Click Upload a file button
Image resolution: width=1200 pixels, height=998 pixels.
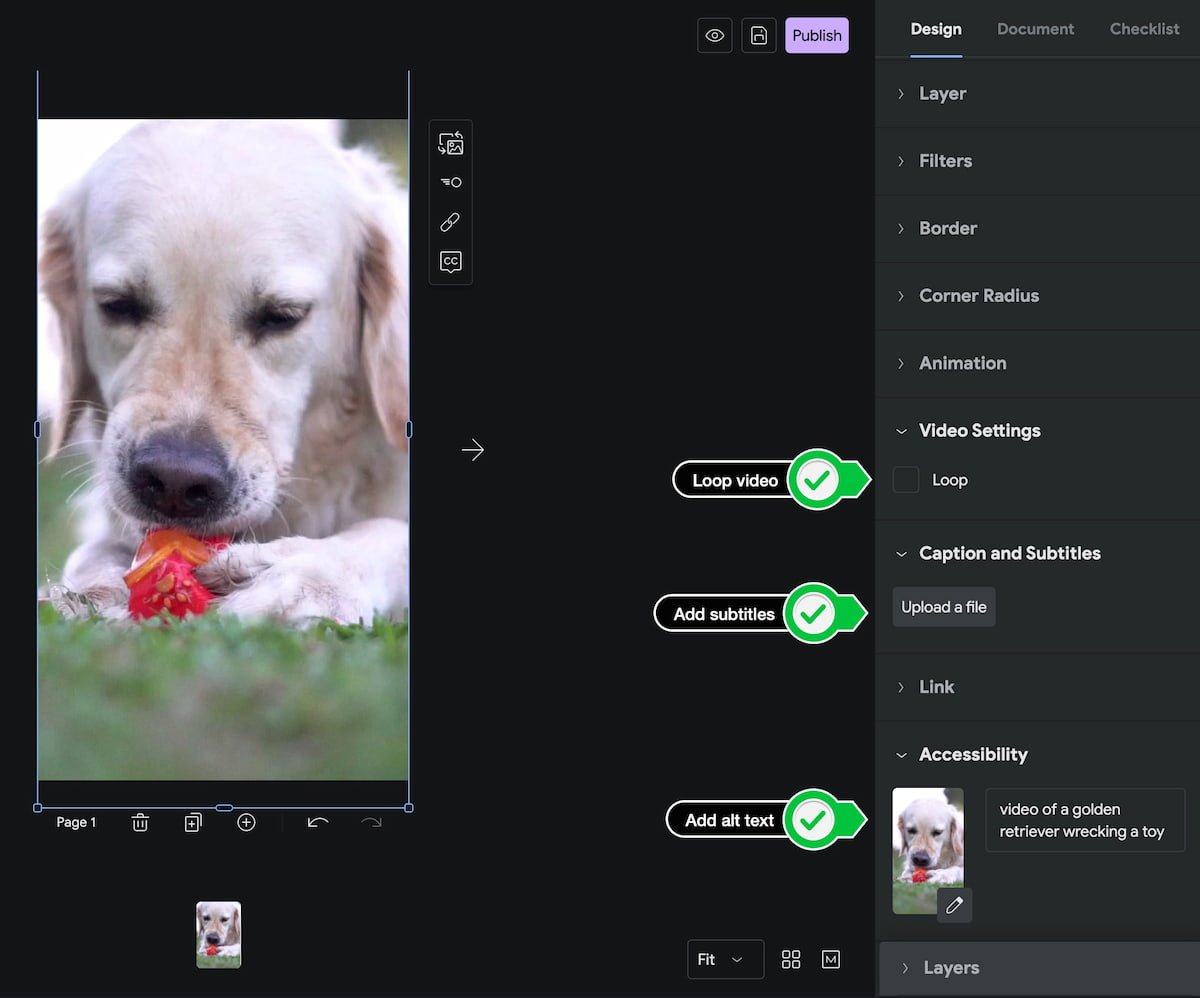[x=943, y=607]
